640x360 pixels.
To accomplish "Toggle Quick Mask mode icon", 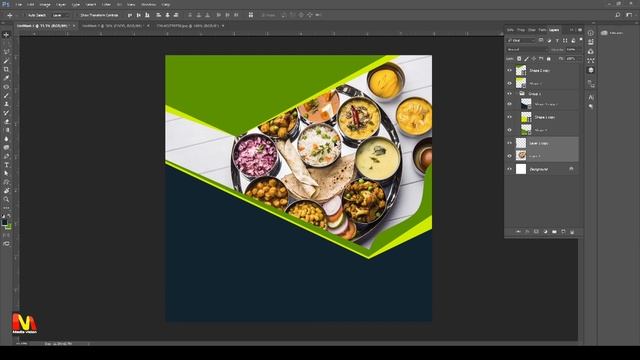I will coord(6,235).
